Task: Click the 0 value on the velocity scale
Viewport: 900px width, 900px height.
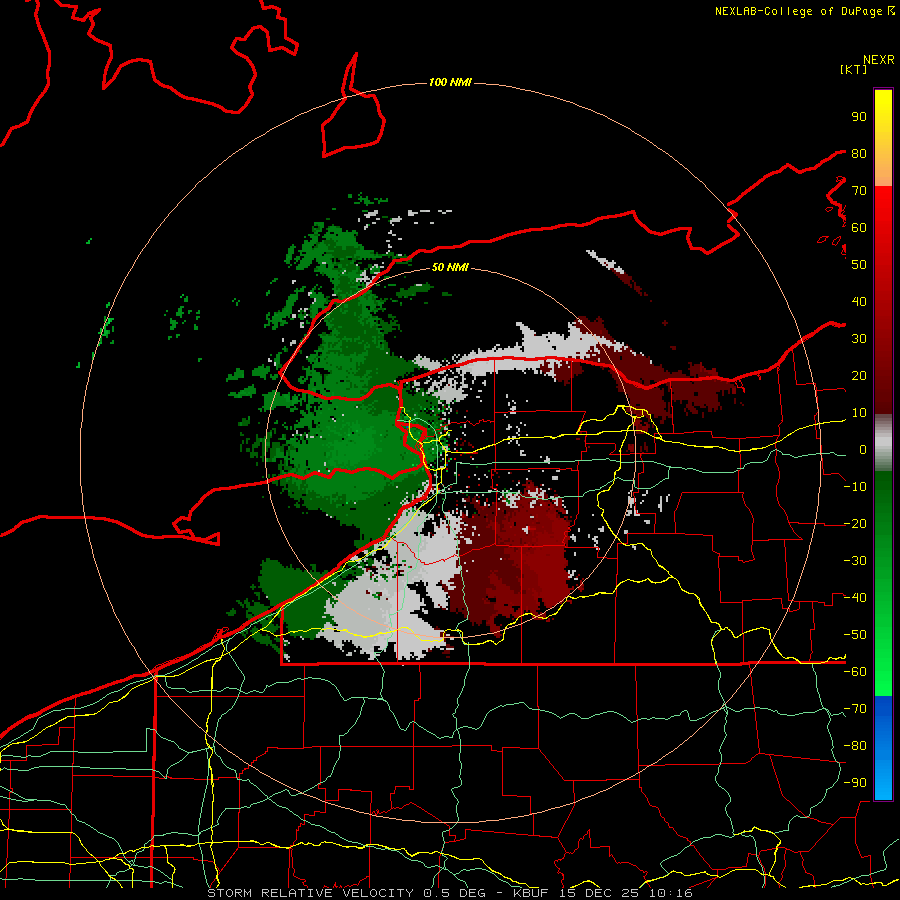Action: click(862, 449)
